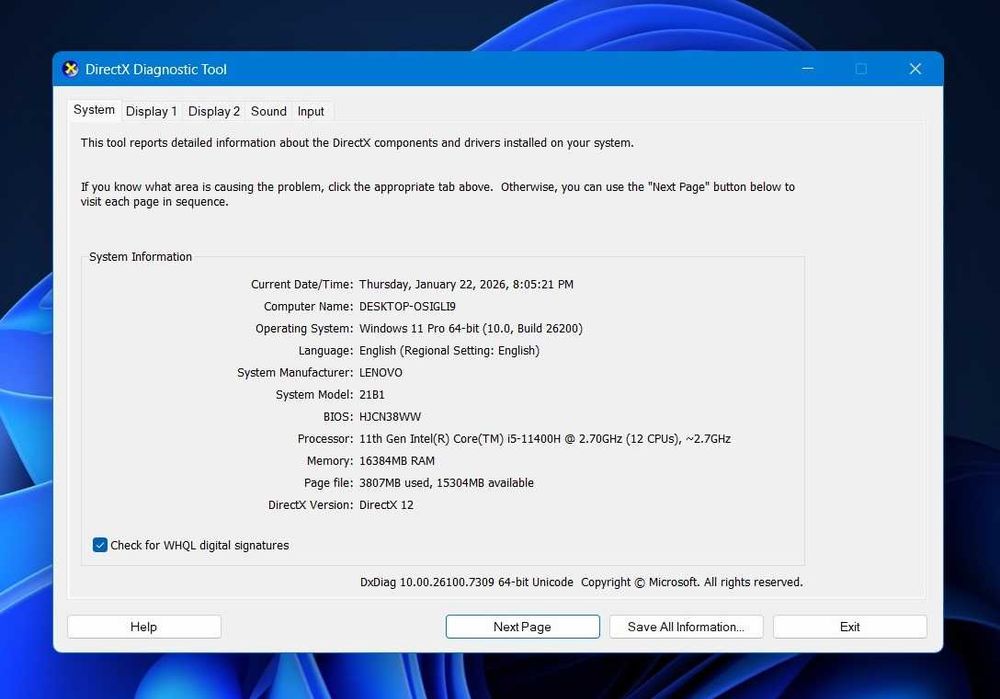Click the date 'Thursday, January 22, 2026, 8:05:21 PM'

466,284
